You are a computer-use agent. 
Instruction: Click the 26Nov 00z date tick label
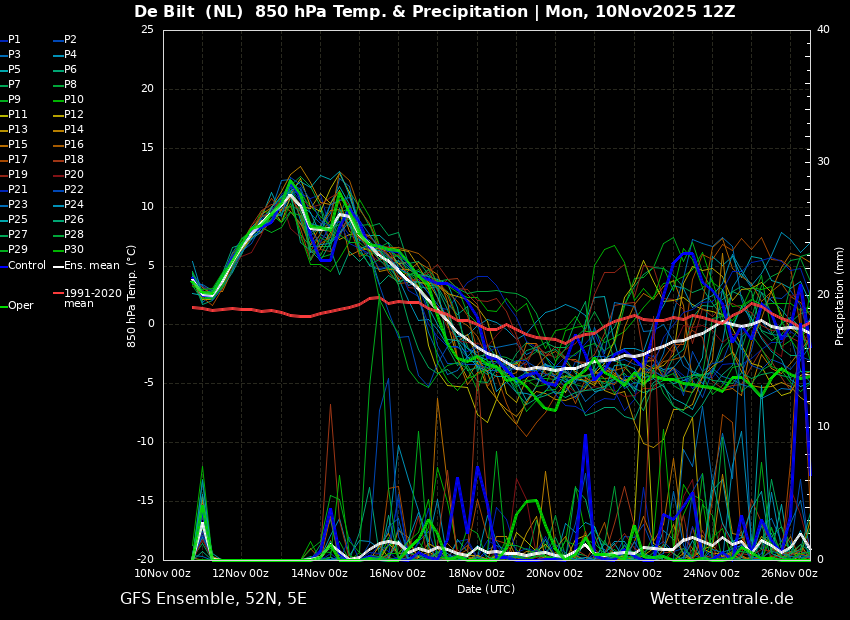pos(789,573)
